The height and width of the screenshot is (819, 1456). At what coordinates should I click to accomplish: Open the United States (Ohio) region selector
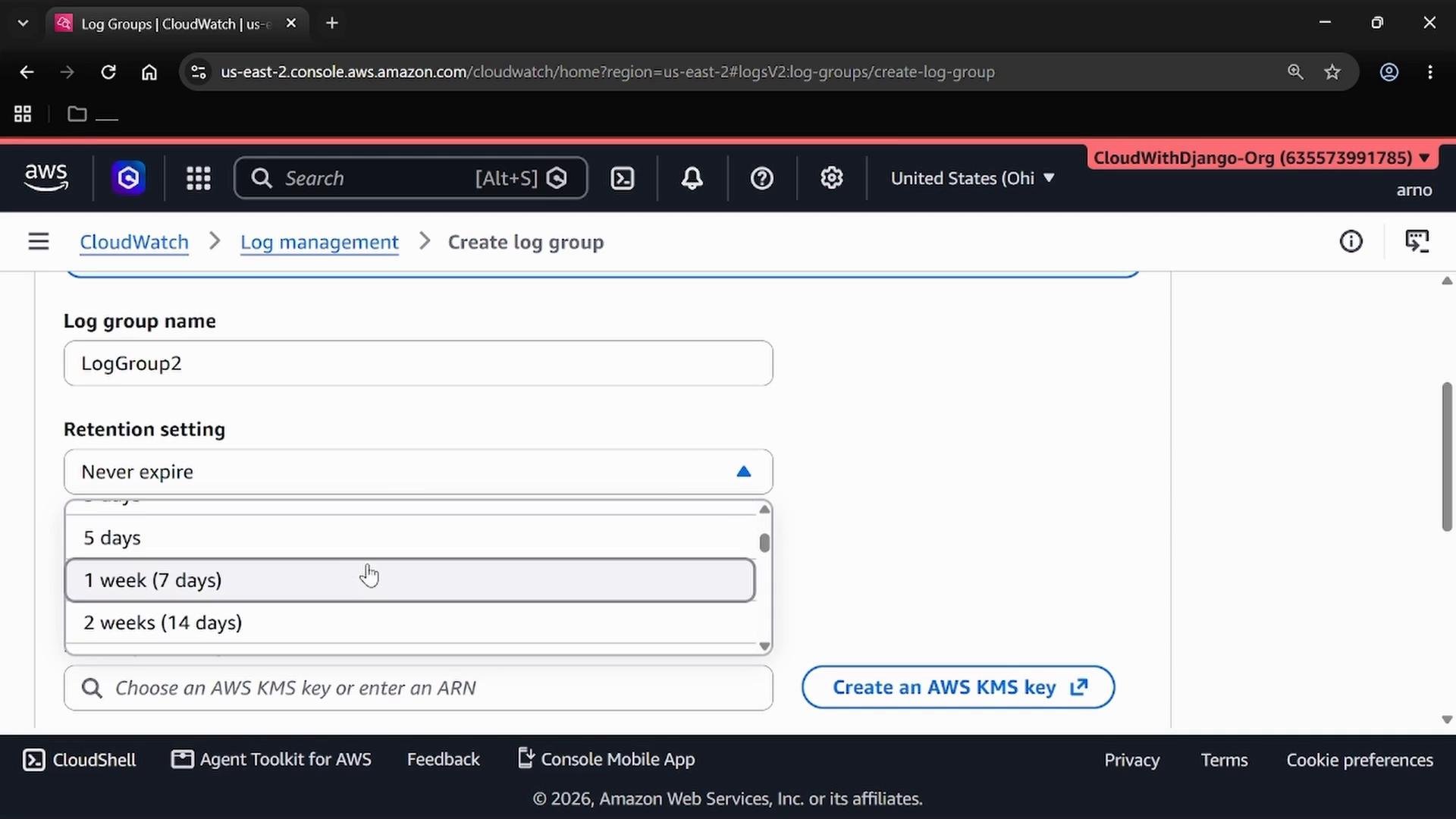click(x=972, y=178)
